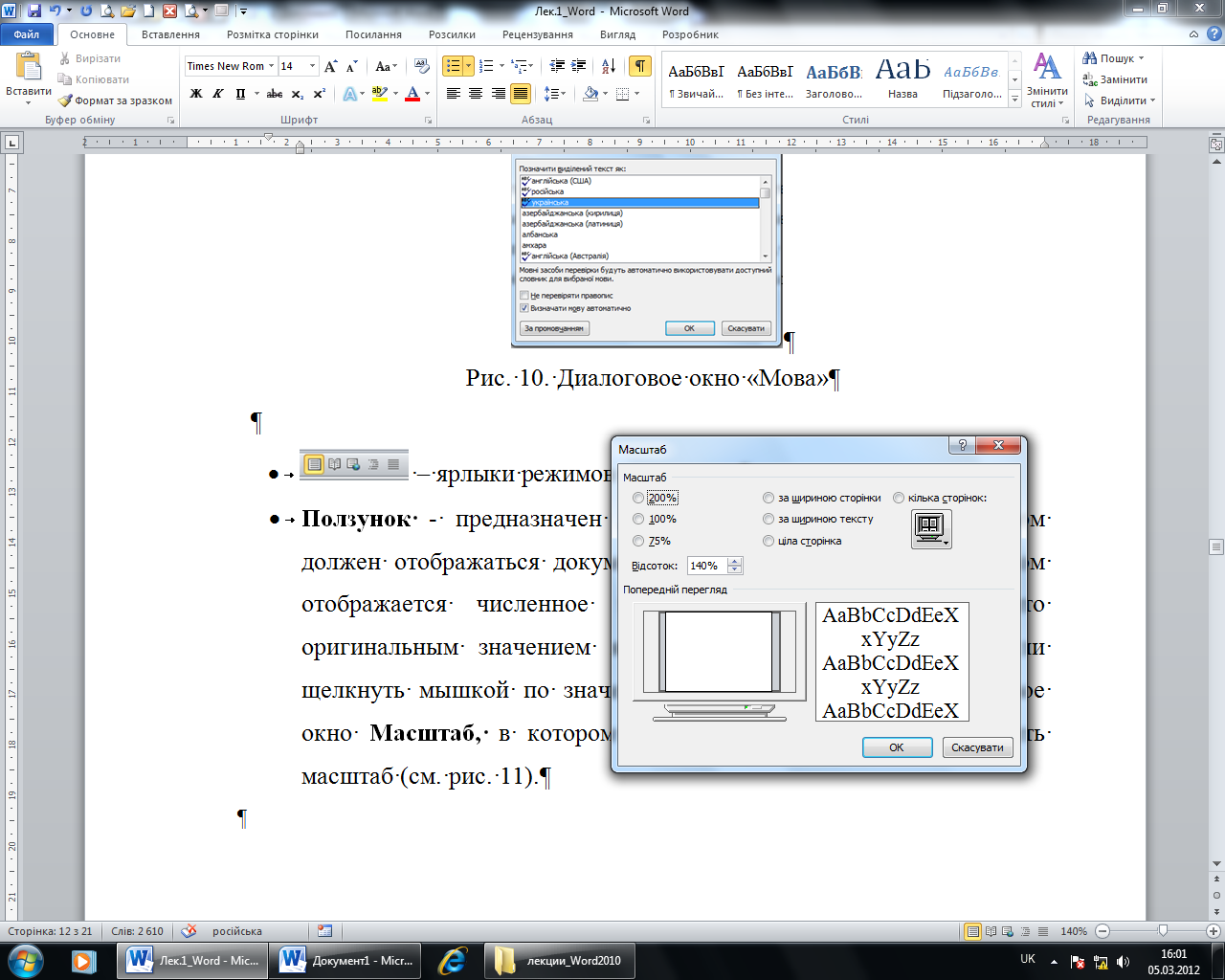This screenshot has height=980, width=1225.
Task: Open the line spacing dropdown
Action: pyautogui.click(x=555, y=94)
